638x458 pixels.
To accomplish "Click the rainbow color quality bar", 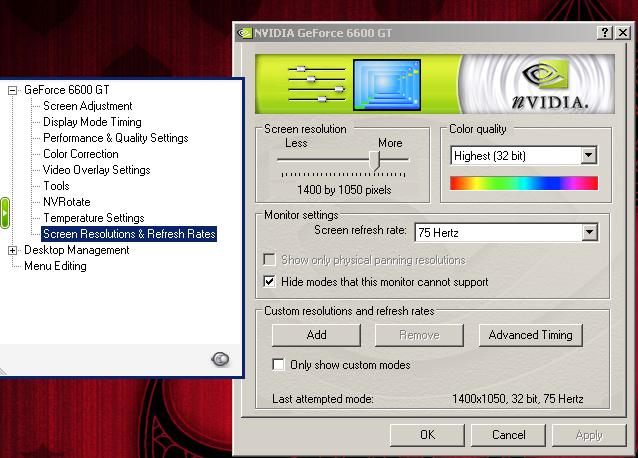I will 524,183.
